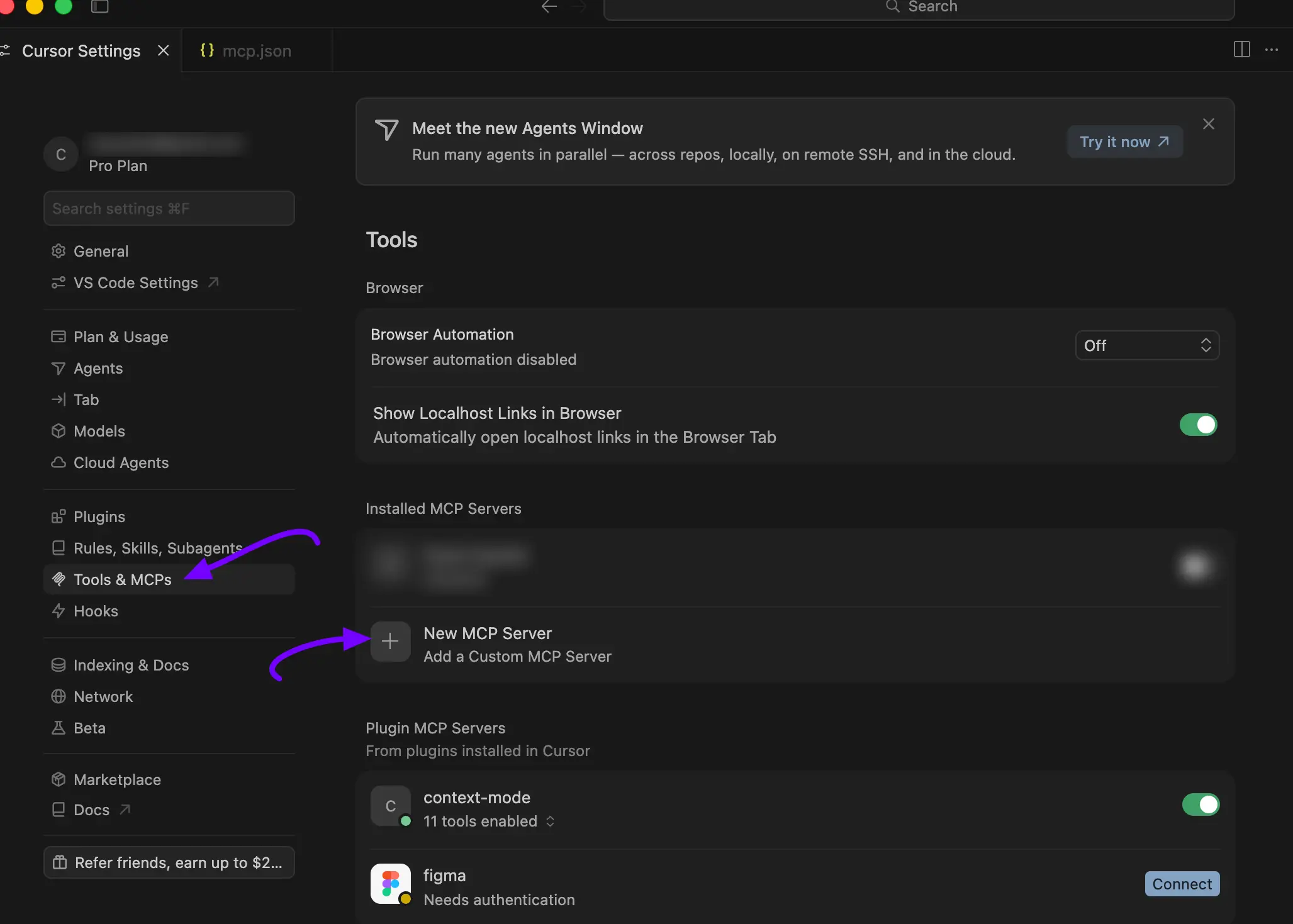1293x924 pixels.
Task: Close the Cursor Settings tab
Action: (x=164, y=50)
